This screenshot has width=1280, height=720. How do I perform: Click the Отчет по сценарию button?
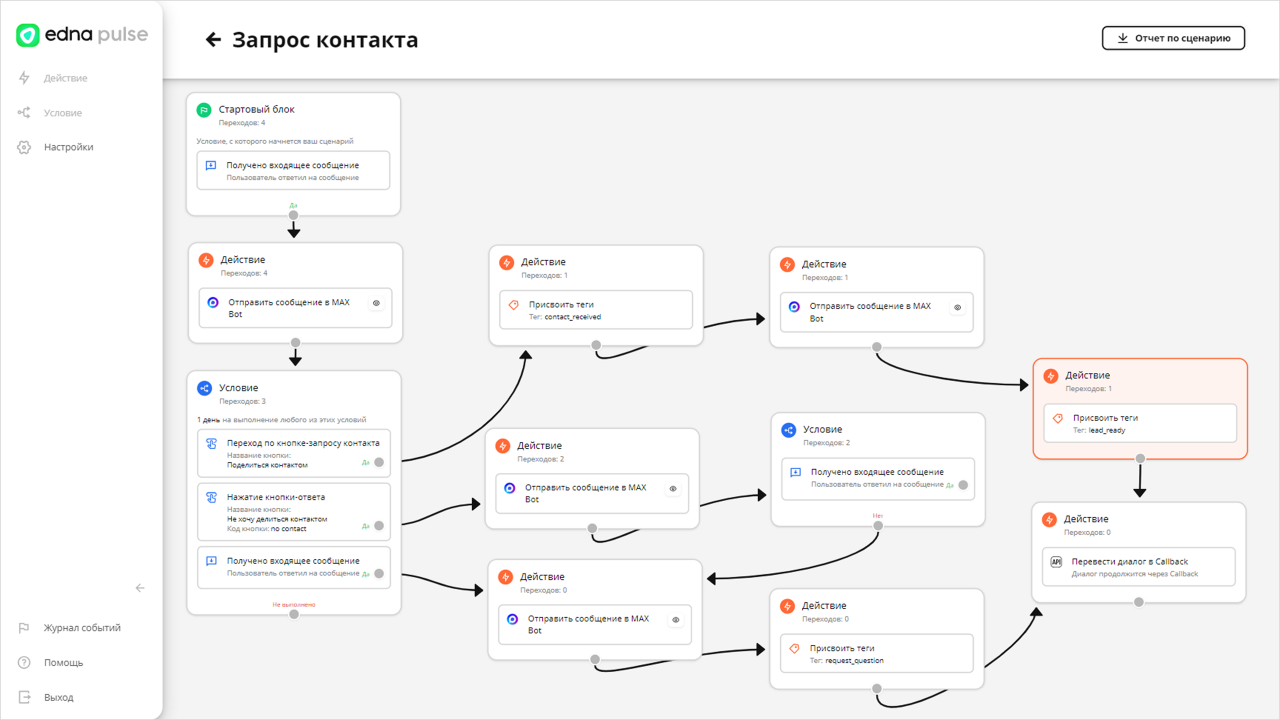click(x=1174, y=38)
